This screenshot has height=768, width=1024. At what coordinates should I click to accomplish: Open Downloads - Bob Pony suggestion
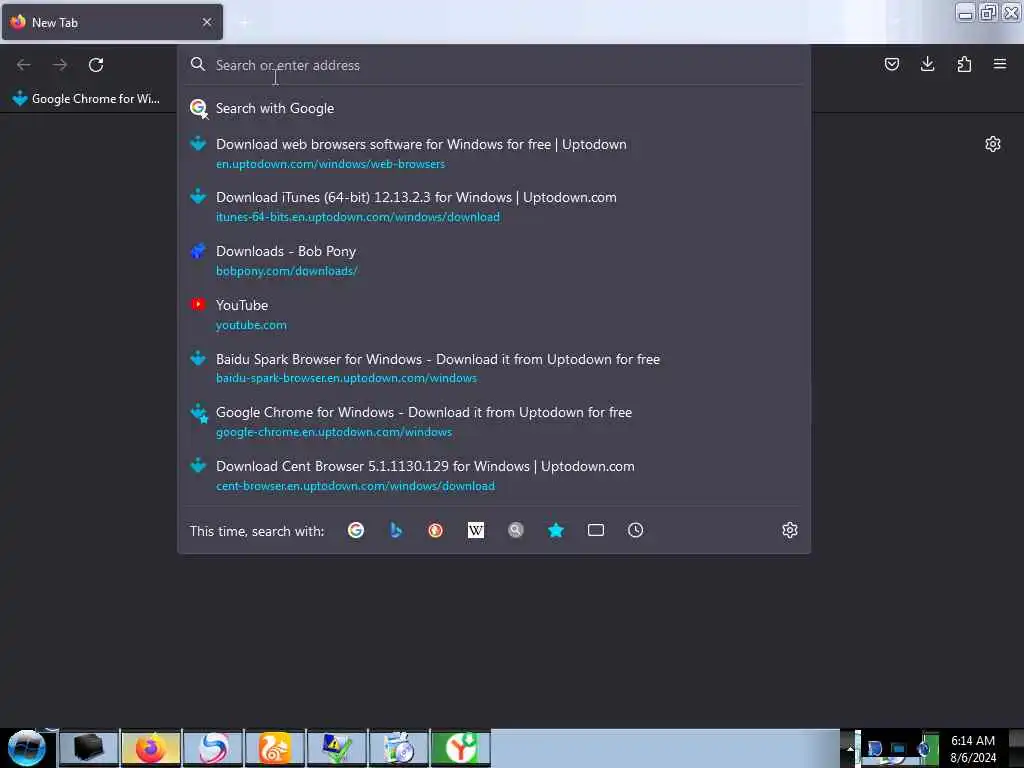click(494, 261)
